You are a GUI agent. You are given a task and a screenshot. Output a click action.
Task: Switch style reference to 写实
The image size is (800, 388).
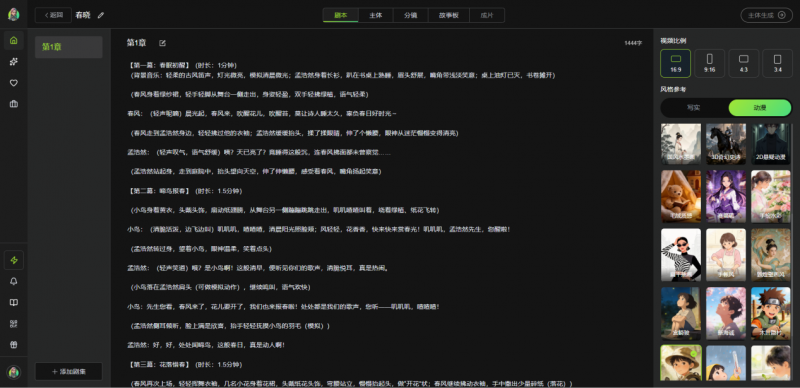pyautogui.click(x=693, y=108)
